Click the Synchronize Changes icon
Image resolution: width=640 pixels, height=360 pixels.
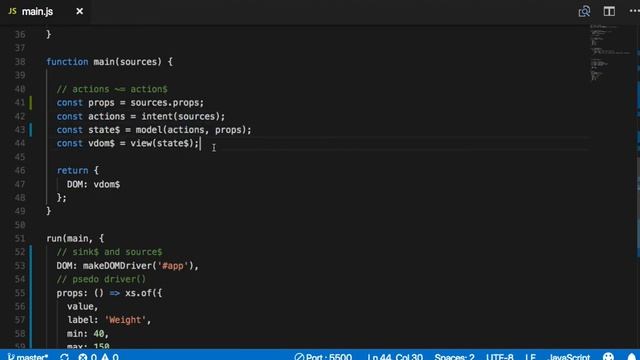point(64,356)
